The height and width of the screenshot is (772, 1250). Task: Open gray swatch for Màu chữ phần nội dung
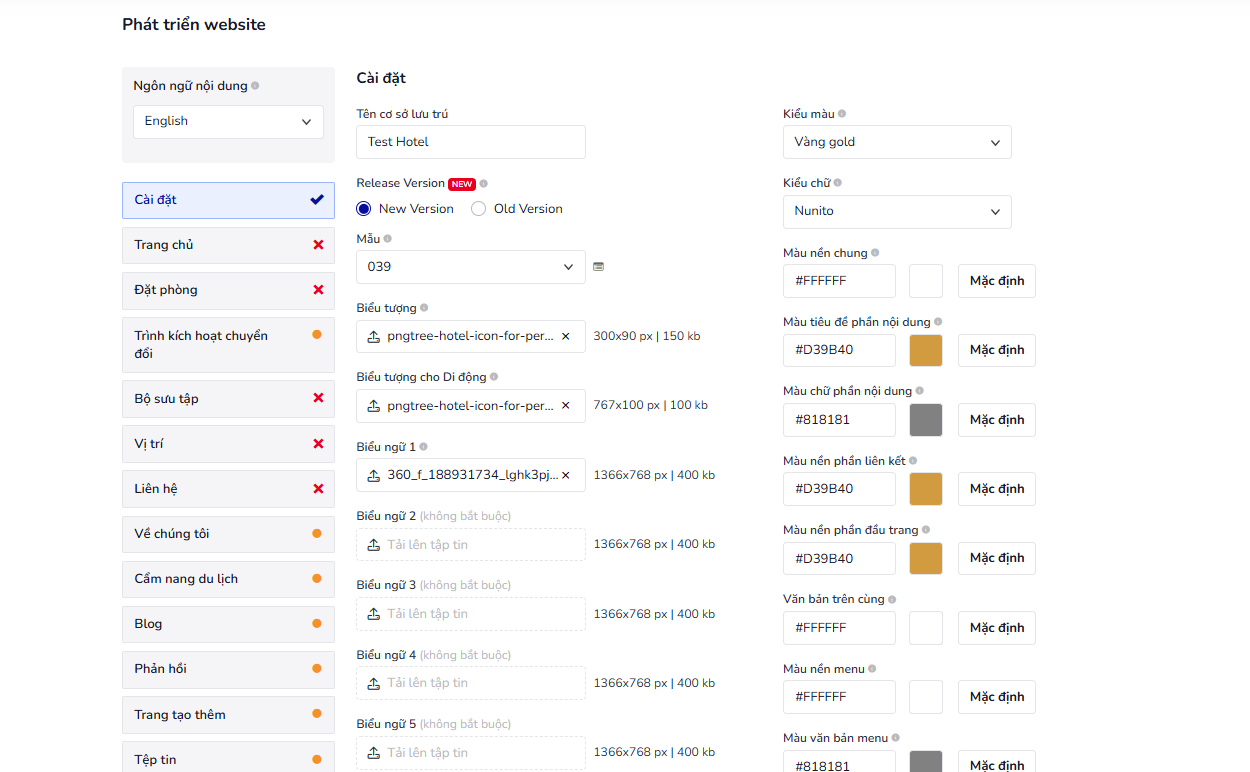pyautogui.click(x=926, y=420)
